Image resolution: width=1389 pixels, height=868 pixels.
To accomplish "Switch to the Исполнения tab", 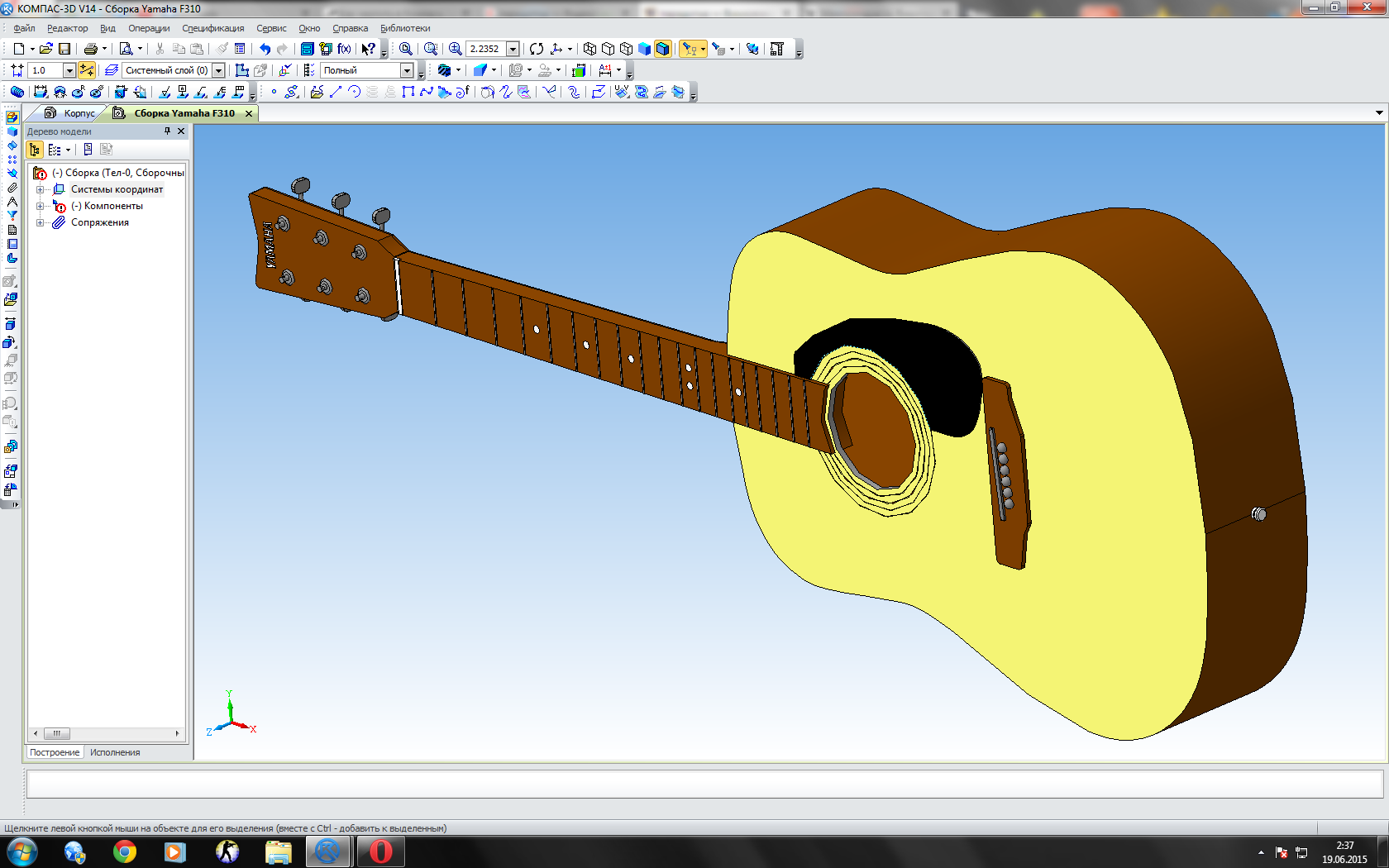I will (115, 752).
